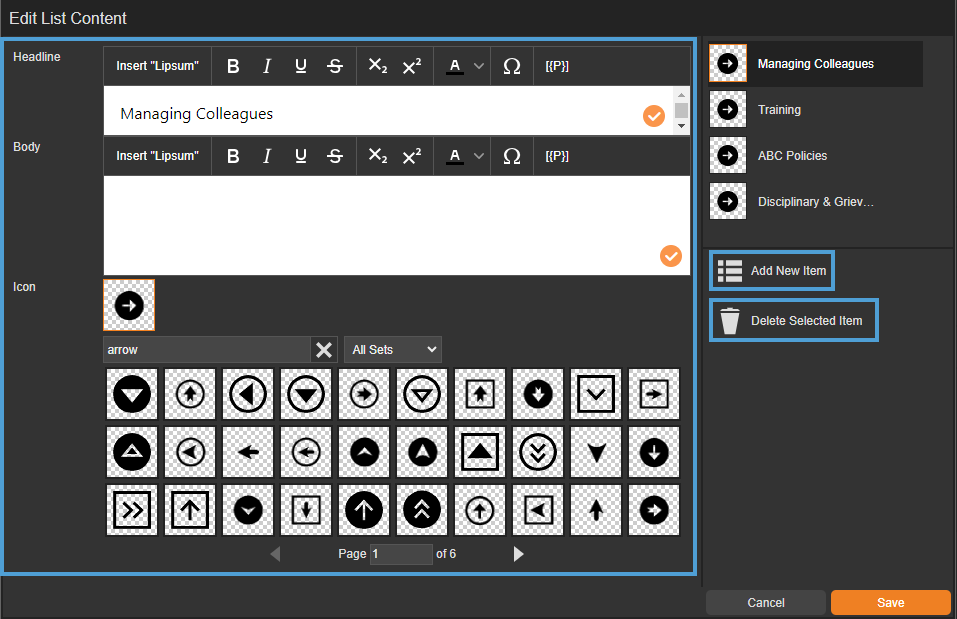Apply Superscript in the Body toolbar
Viewport: 957px width, 619px height.
click(x=411, y=156)
